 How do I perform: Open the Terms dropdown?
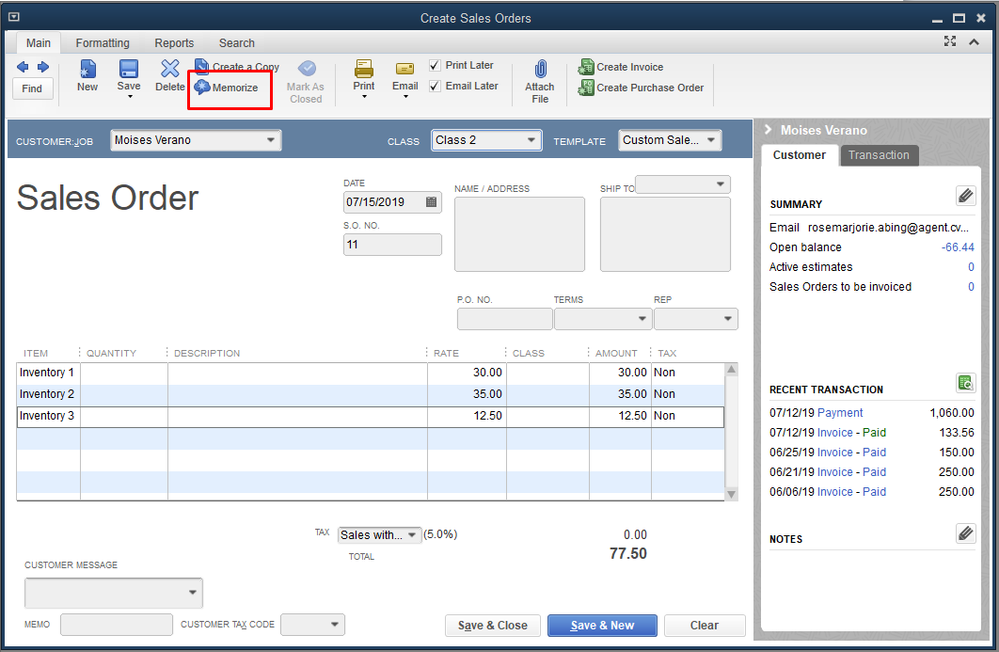click(x=642, y=319)
